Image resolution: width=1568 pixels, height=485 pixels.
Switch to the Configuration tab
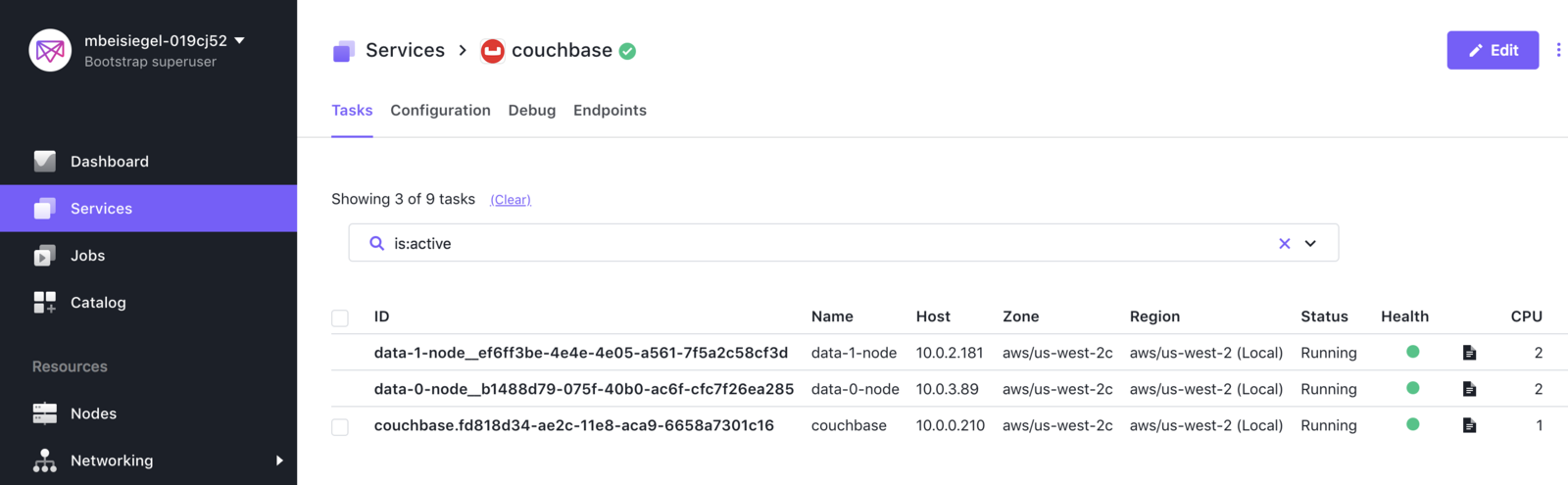pos(440,111)
